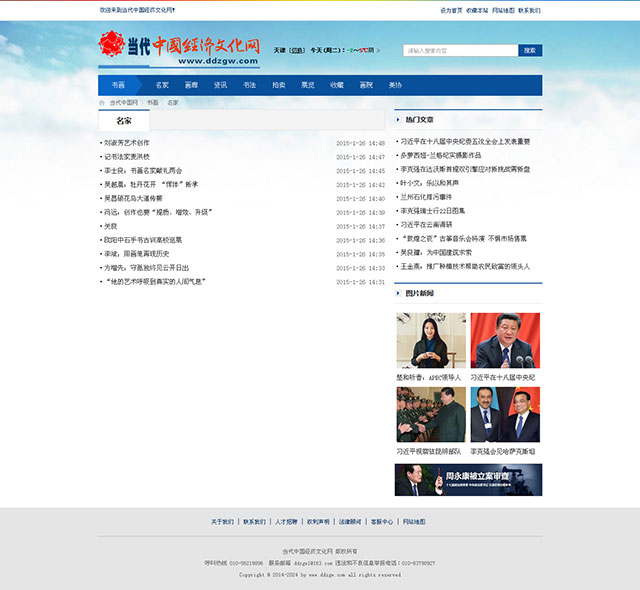Open the 李克强会见哈萨克斯坦 photo thumbnail
The width and height of the screenshot is (640, 590).
505,415
